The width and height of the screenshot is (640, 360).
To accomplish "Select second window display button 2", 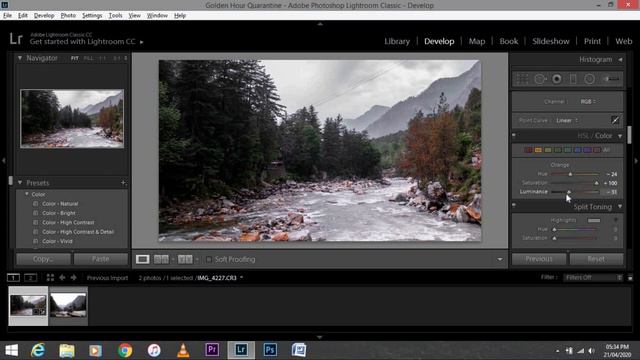I will click(31, 278).
